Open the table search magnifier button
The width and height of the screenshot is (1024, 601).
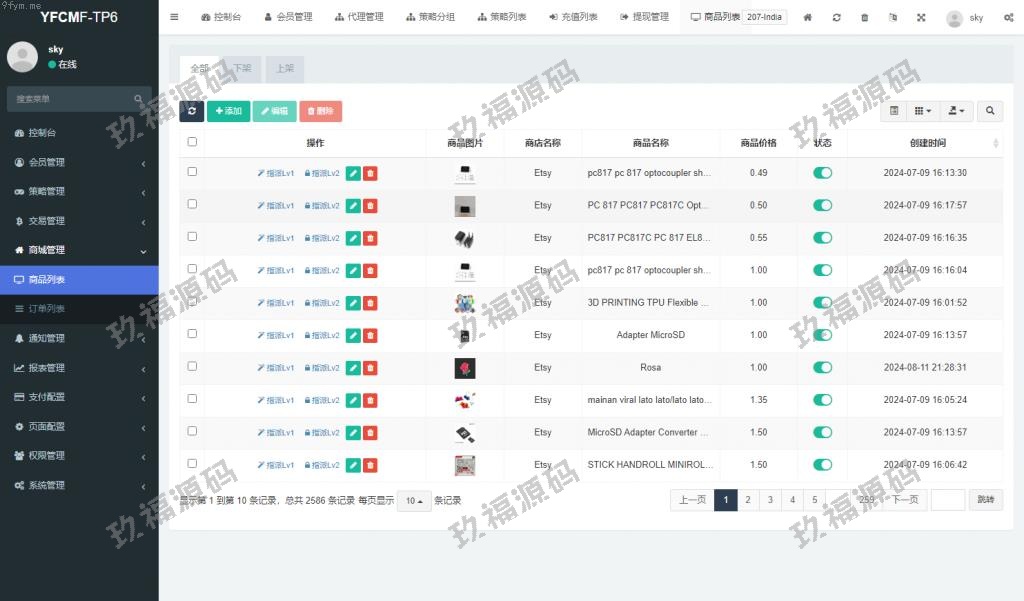pos(990,111)
